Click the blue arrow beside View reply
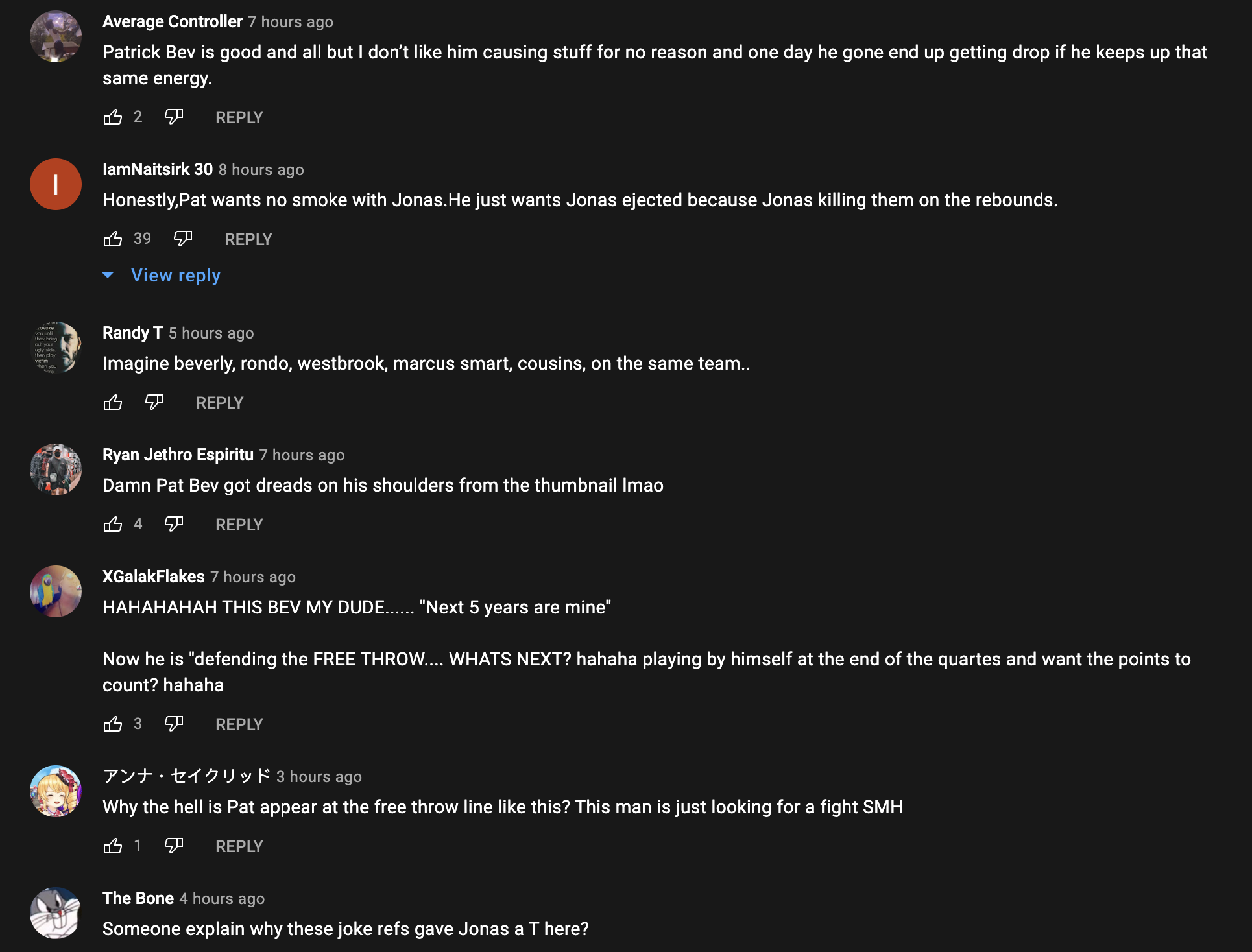This screenshot has height=952, width=1252. (x=108, y=276)
